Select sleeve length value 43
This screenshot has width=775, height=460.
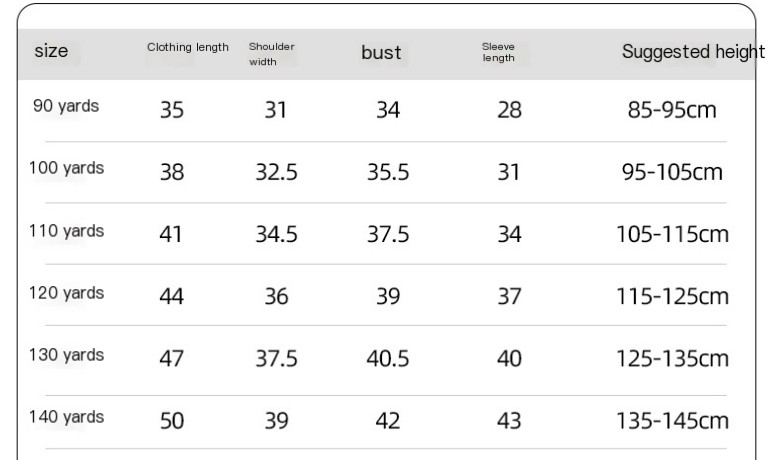(510, 422)
